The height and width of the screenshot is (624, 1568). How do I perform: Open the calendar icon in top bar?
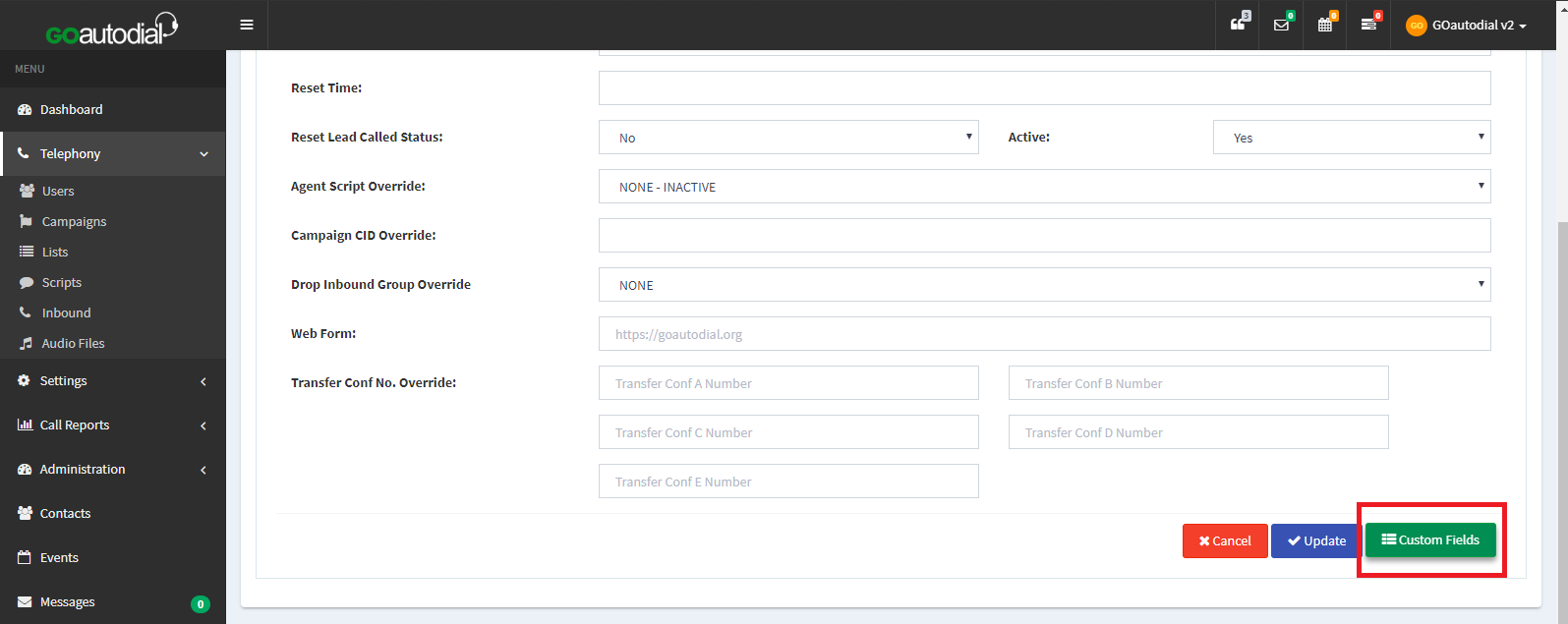[x=1325, y=25]
